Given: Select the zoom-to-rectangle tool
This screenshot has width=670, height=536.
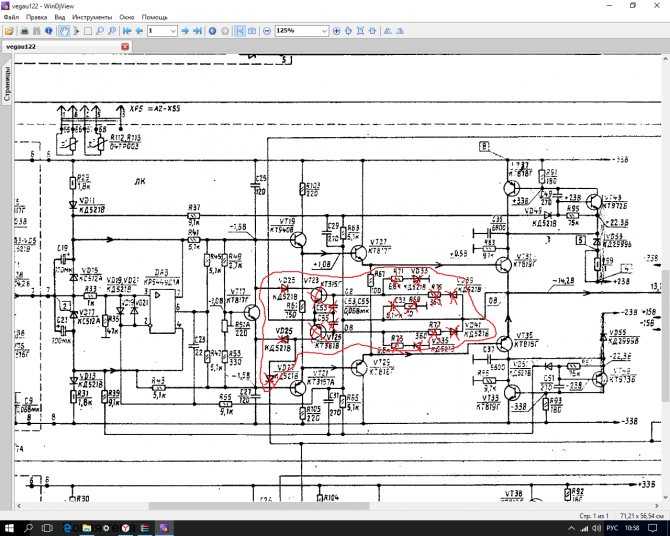Looking at the screenshot, I should (112, 31).
